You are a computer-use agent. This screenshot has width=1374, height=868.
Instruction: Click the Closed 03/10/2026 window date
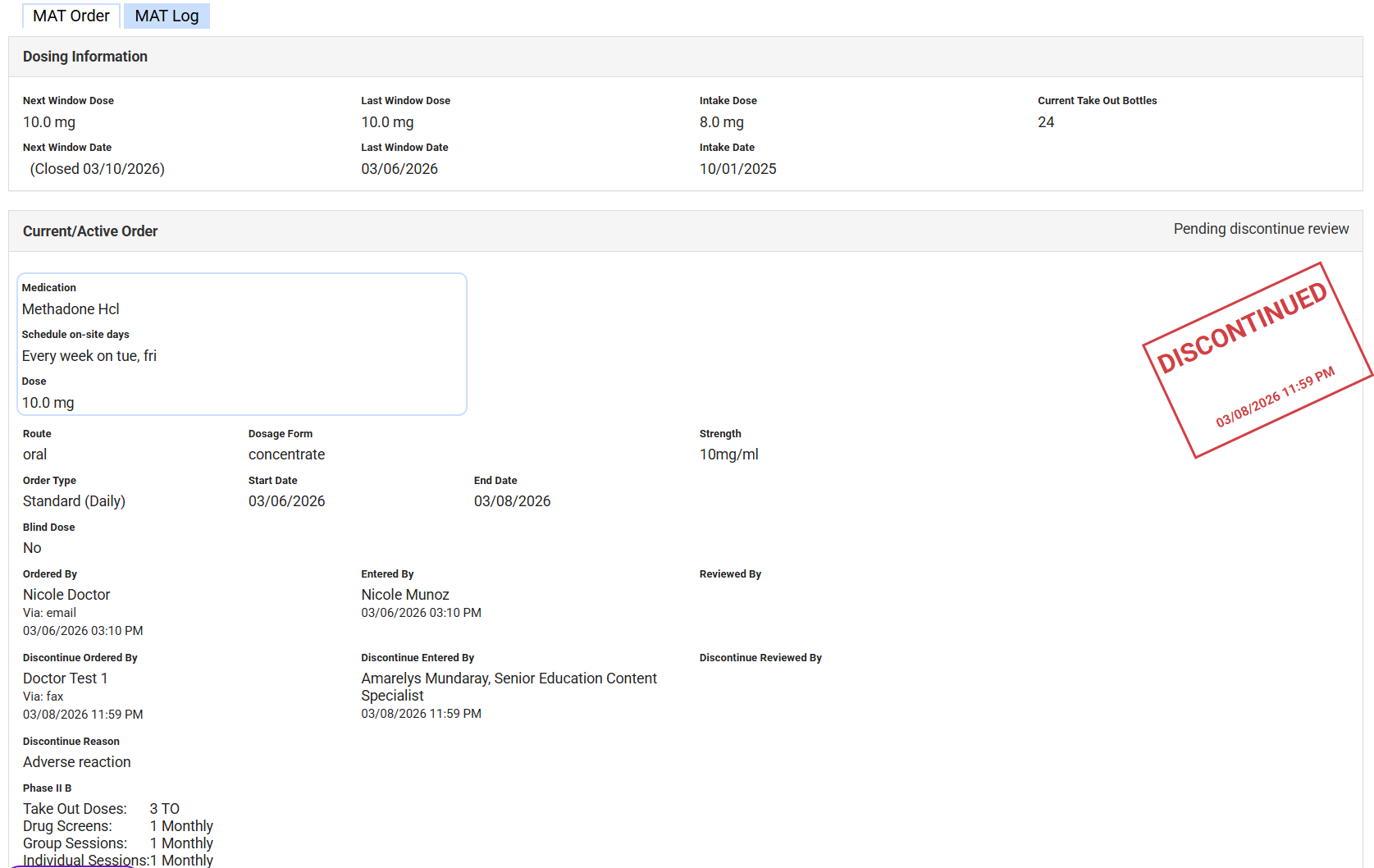coord(98,169)
